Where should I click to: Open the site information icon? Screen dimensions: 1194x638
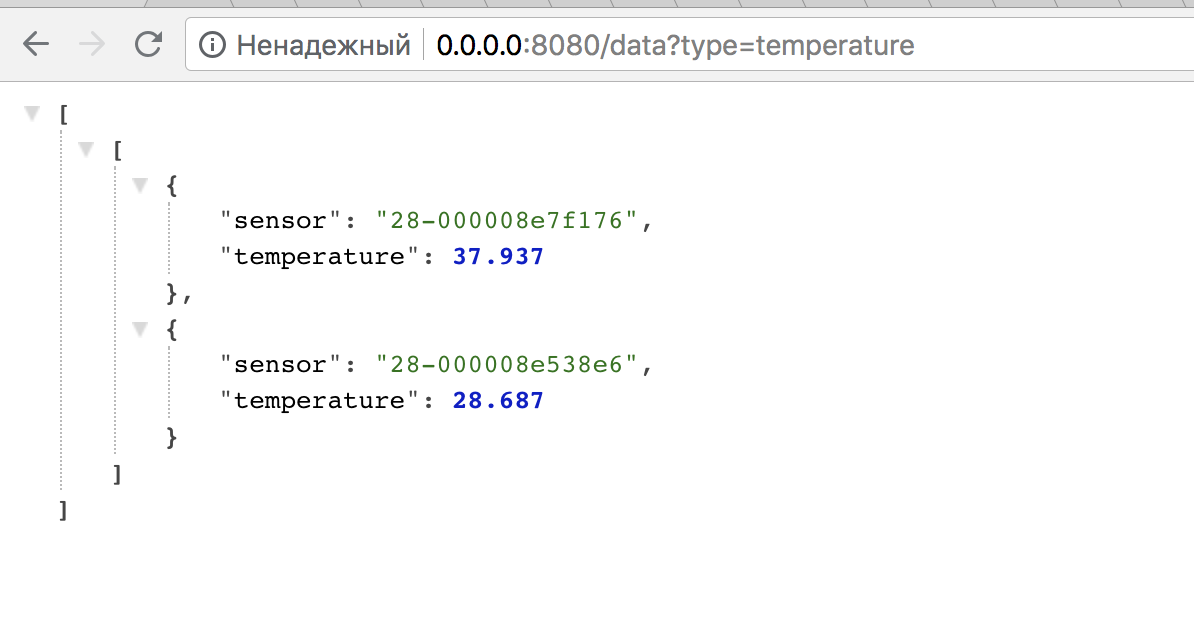coord(212,45)
